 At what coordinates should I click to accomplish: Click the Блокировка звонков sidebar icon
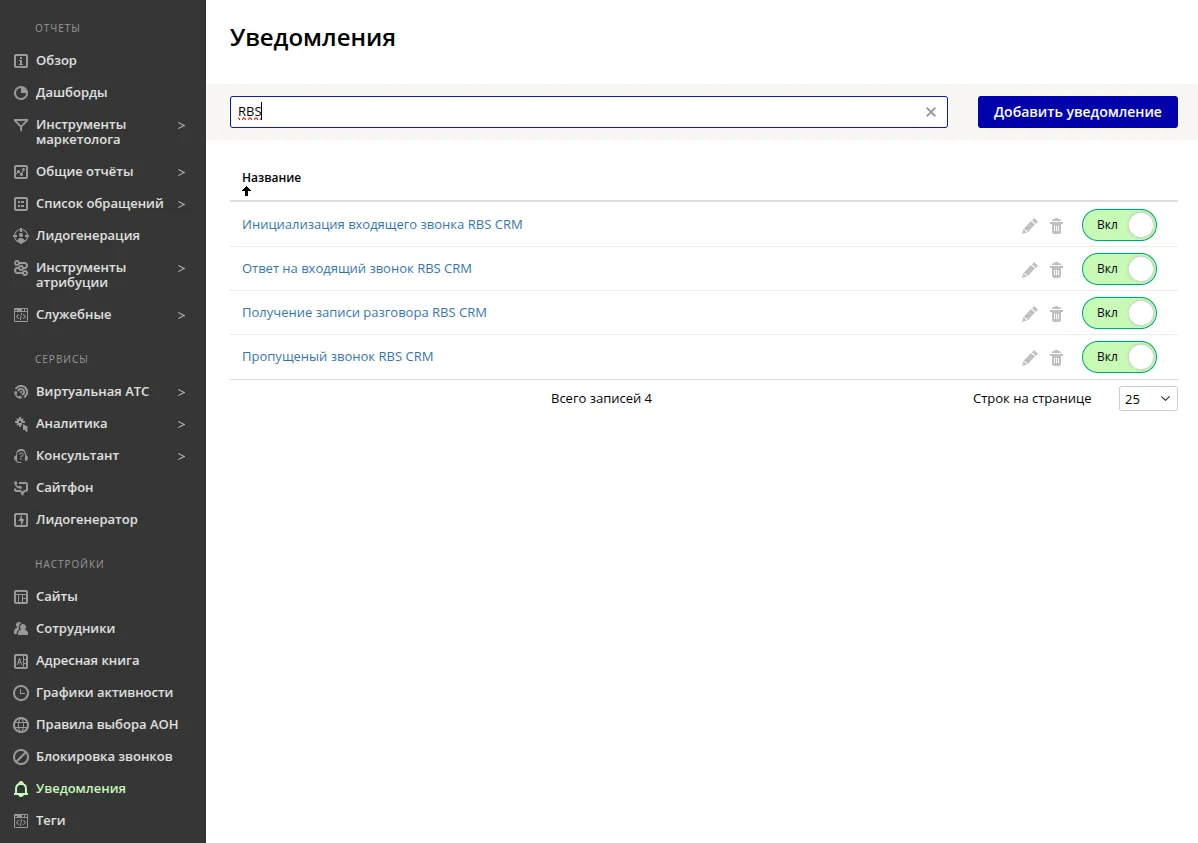click(20, 757)
